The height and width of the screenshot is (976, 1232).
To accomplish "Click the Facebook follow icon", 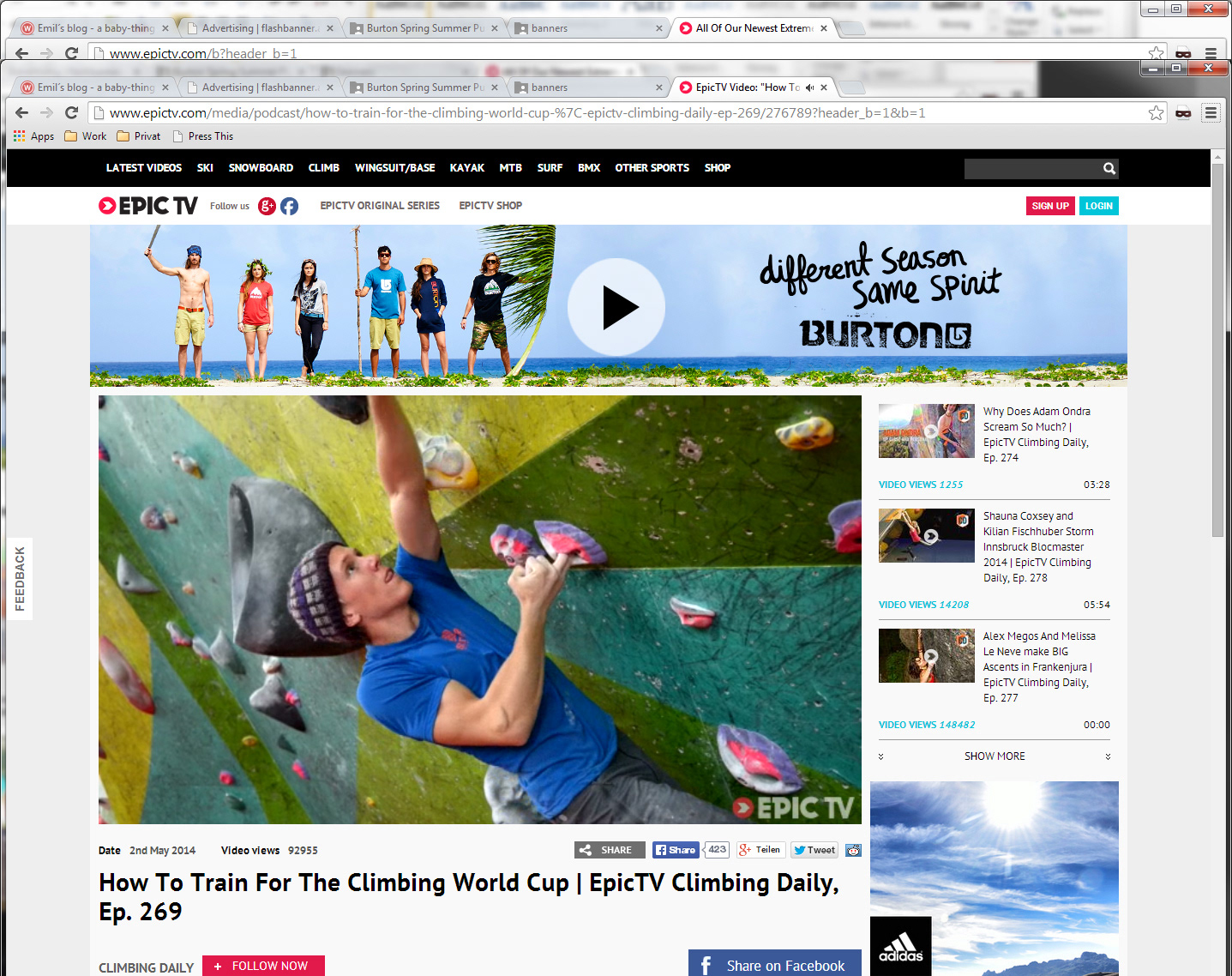I will pos(290,206).
